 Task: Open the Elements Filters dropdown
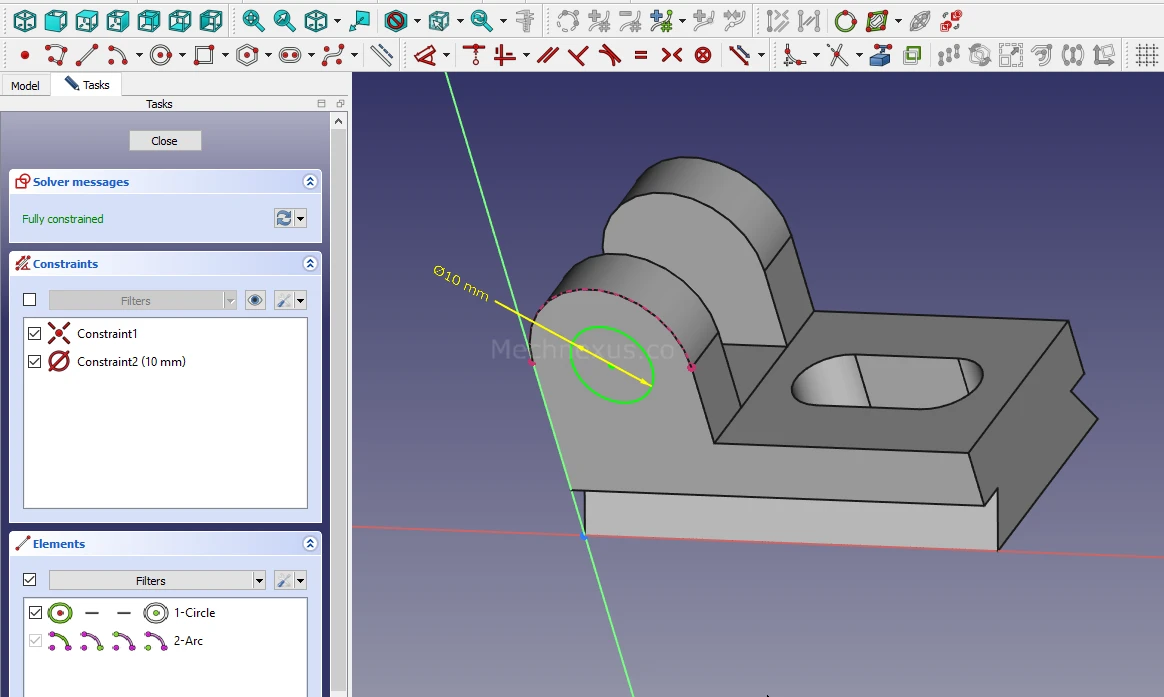click(x=259, y=581)
